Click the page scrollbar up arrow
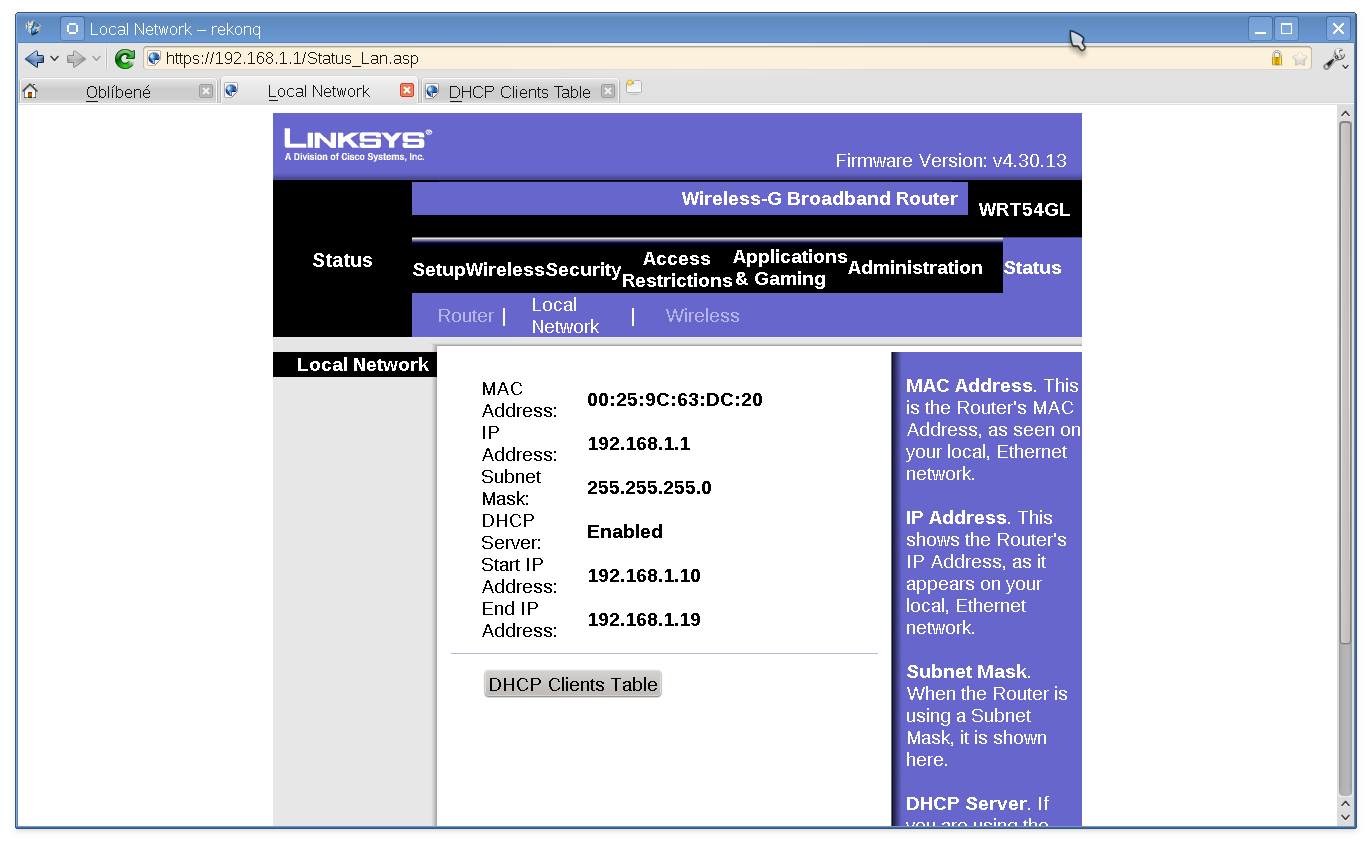Image resolution: width=1372 pixels, height=847 pixels. pos(1345,114)
